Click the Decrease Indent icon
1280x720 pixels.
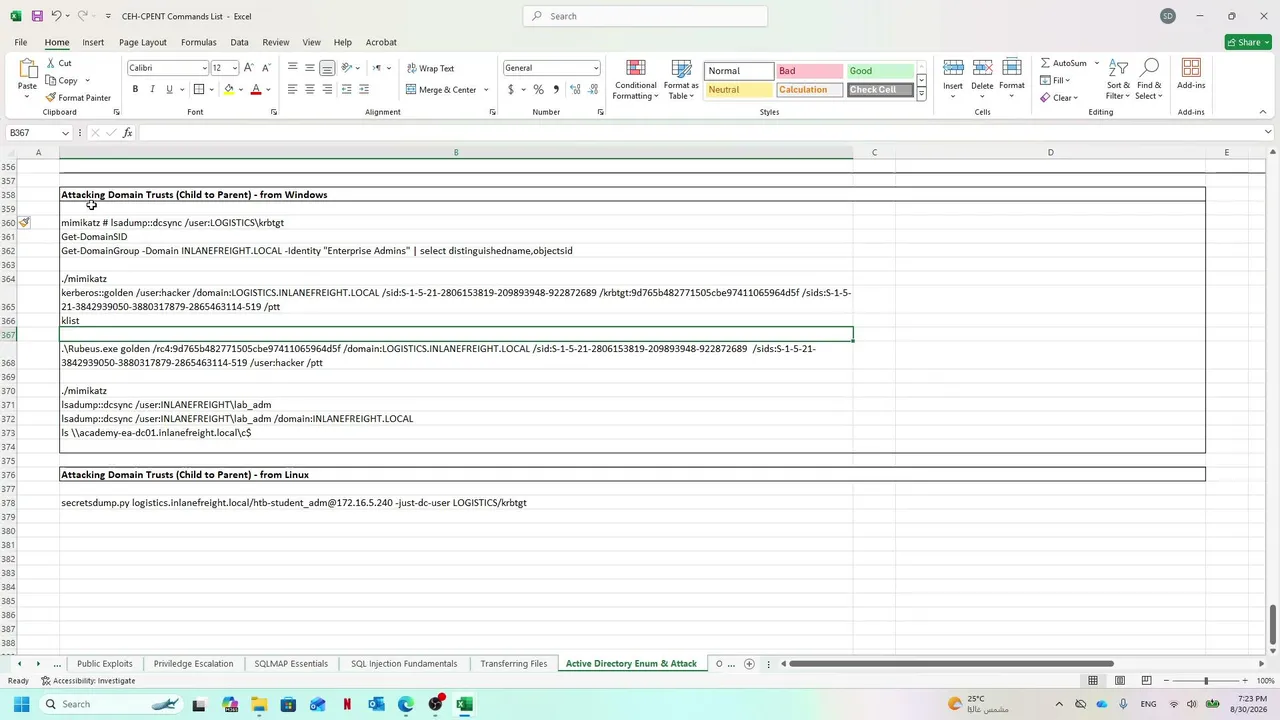(x=347, y=90)
